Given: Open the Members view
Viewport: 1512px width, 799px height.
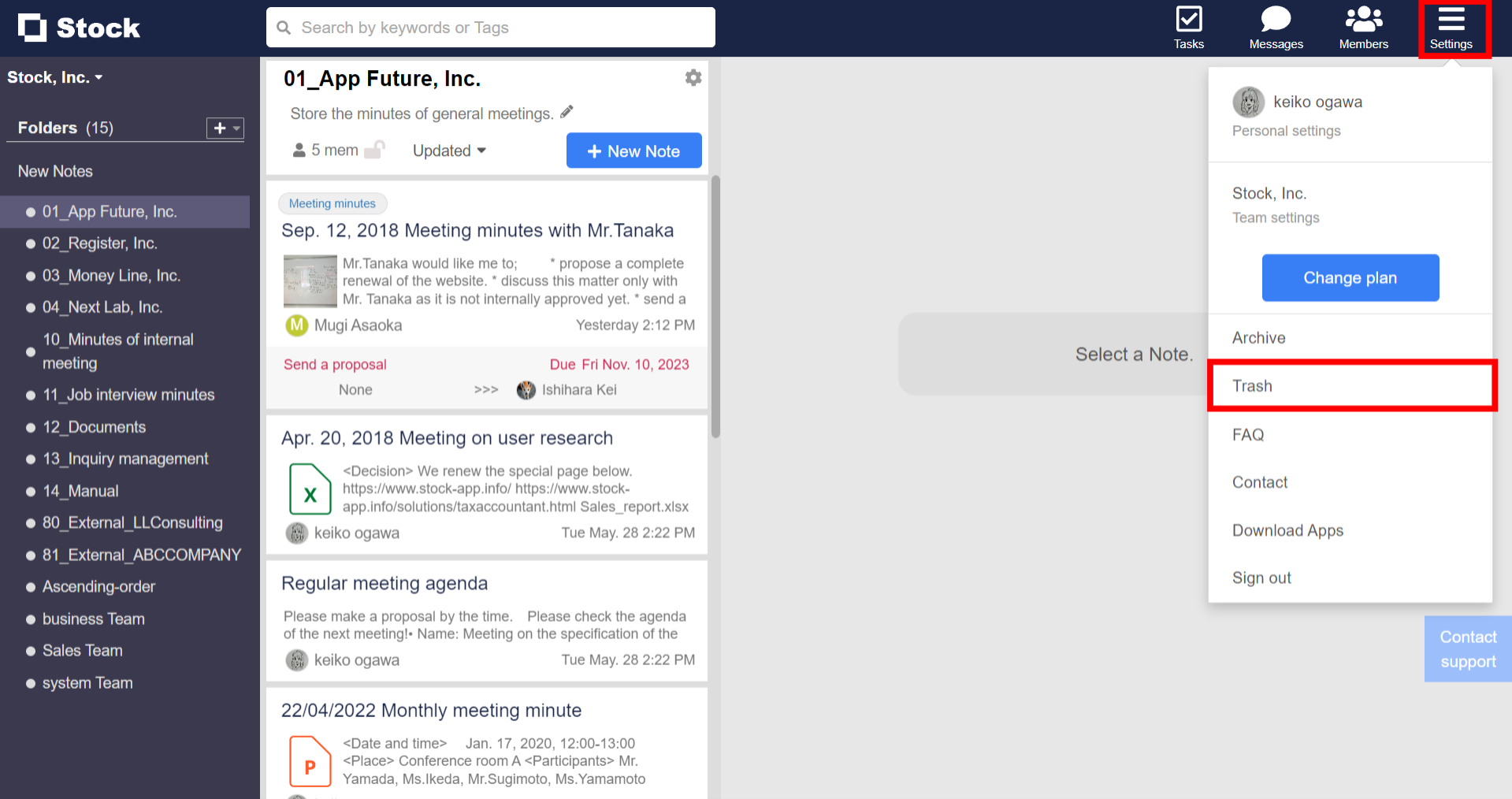Looking at the screenshot, I should point(1362,27).
